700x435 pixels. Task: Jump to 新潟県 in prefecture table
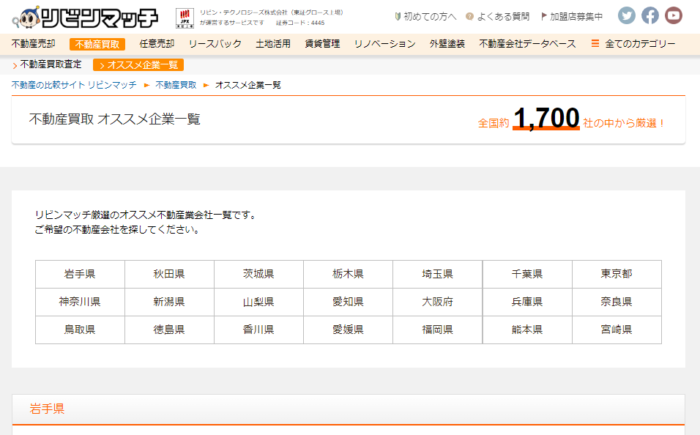pyautogui.click(x=169, y=302)
